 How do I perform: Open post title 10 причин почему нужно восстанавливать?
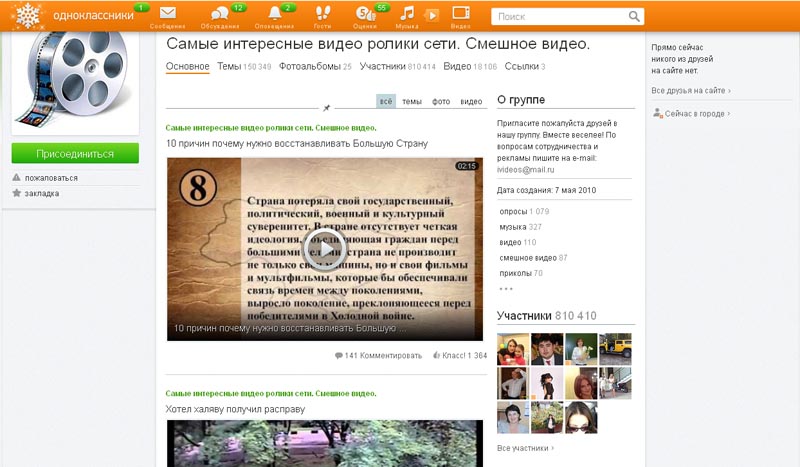coord(296,143)
